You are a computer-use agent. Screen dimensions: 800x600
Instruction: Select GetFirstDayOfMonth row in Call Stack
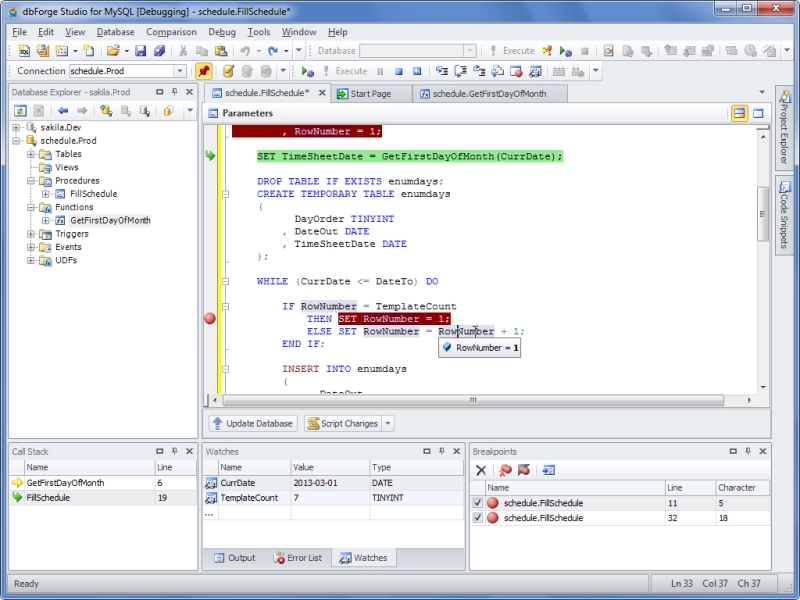tap(103, 483)
